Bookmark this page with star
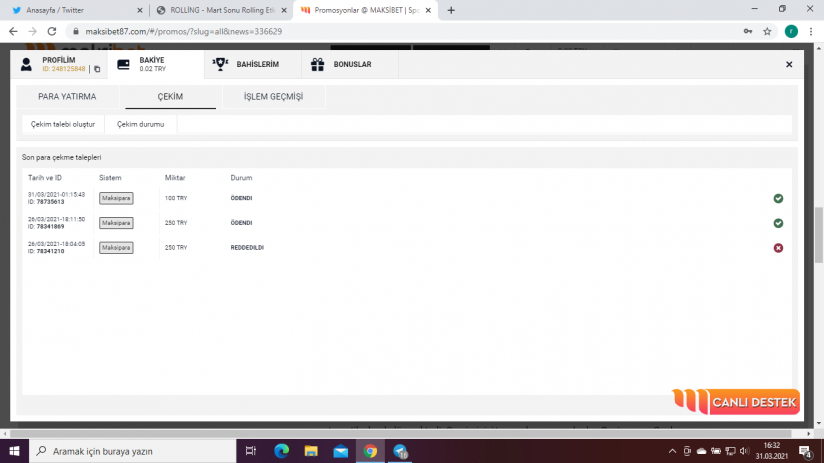 coord(767,32)
